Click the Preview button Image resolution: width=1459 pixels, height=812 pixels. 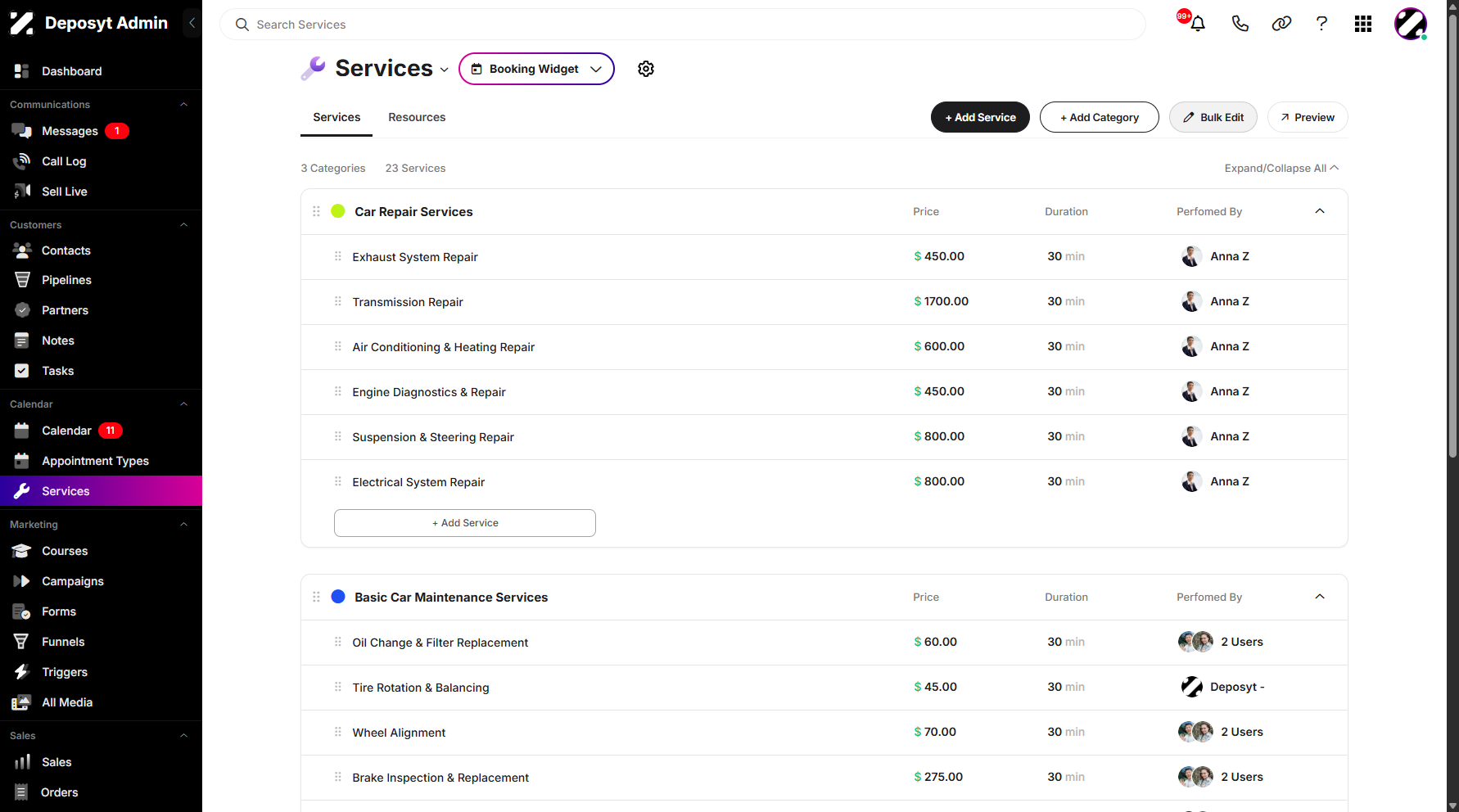coord(1308,117)
